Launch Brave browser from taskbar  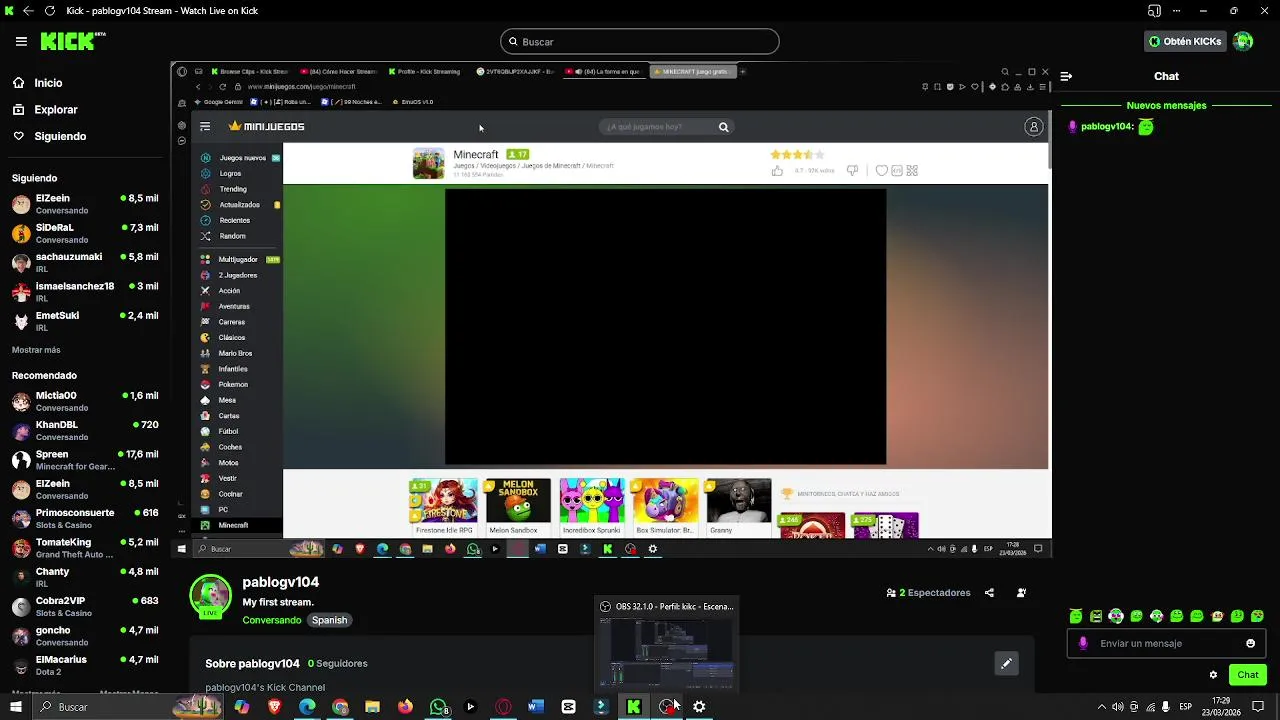tap(274, 707)
